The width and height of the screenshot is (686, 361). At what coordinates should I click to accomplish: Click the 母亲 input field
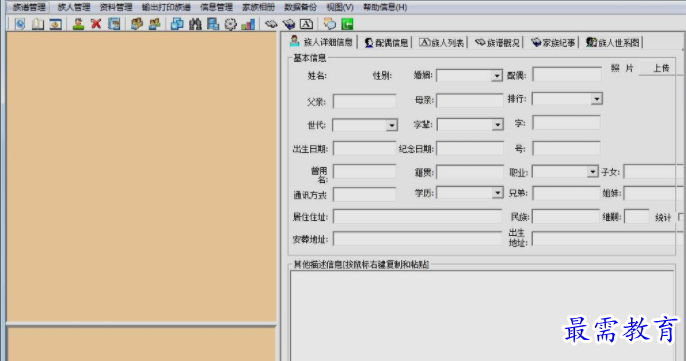click(470, 100)
